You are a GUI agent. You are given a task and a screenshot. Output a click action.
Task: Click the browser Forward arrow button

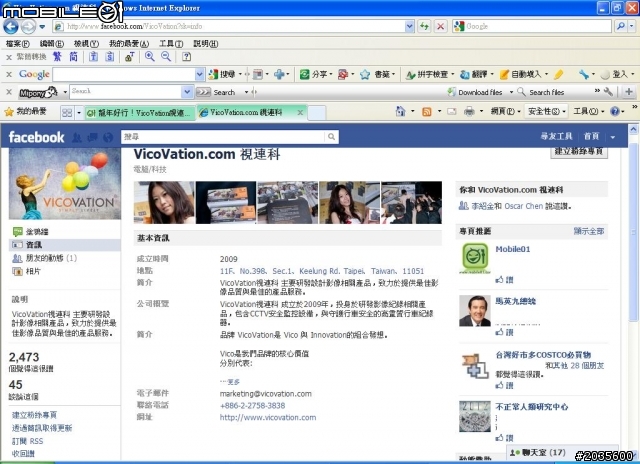pyautogui.click(x=28, y=27)
